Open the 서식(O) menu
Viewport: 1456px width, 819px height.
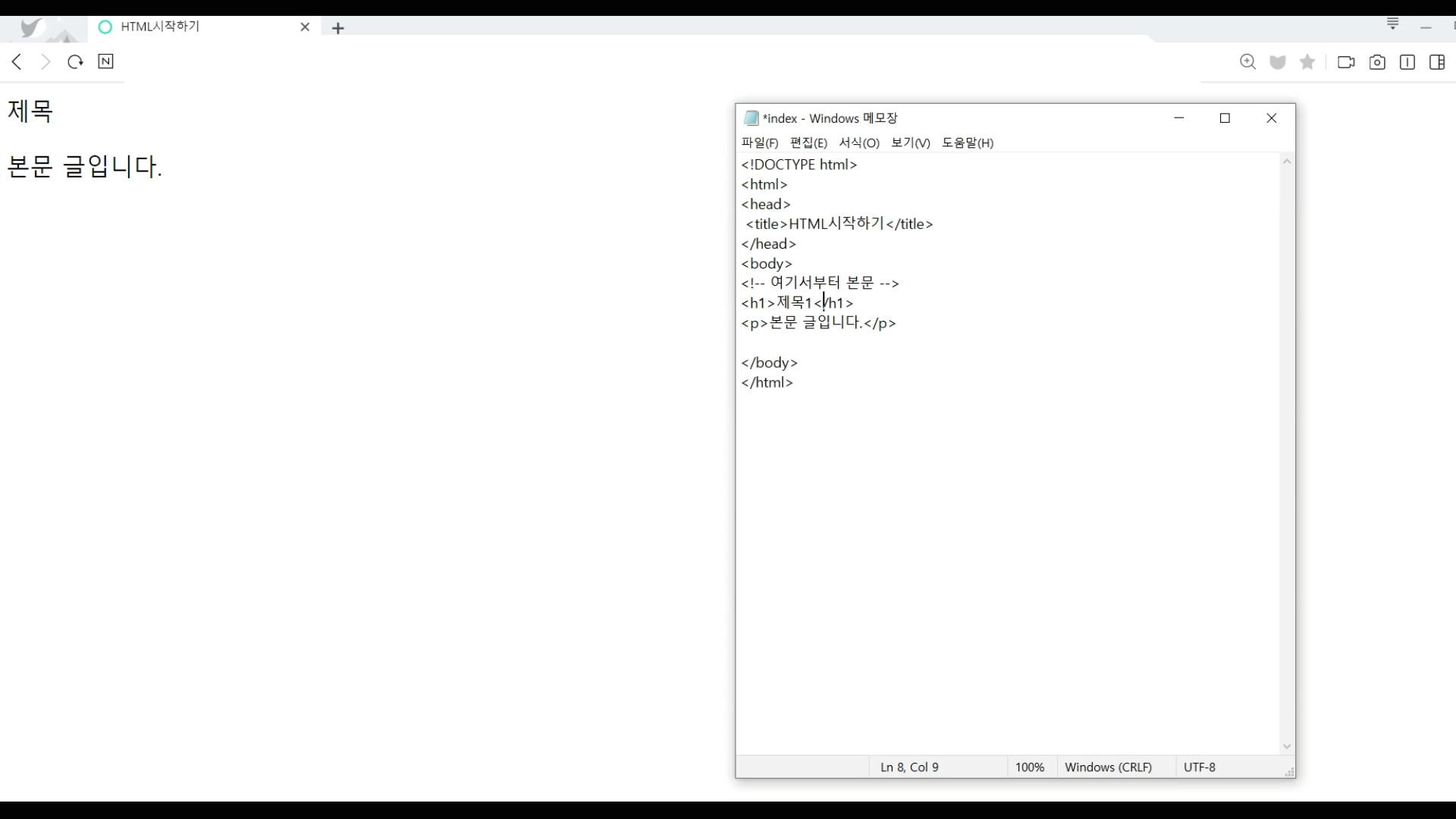pyautogui.click(x=858, y=143)
